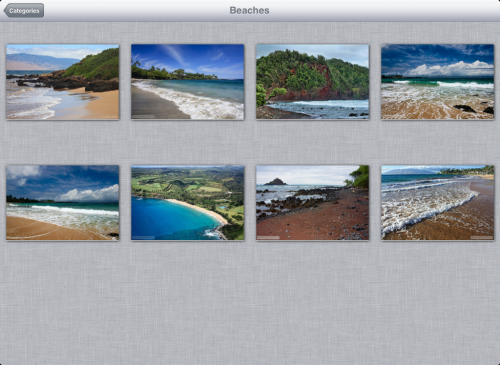
Task: Pick the bottom-row beach with dark blue stormy sky
Action: tap(63, 203)
